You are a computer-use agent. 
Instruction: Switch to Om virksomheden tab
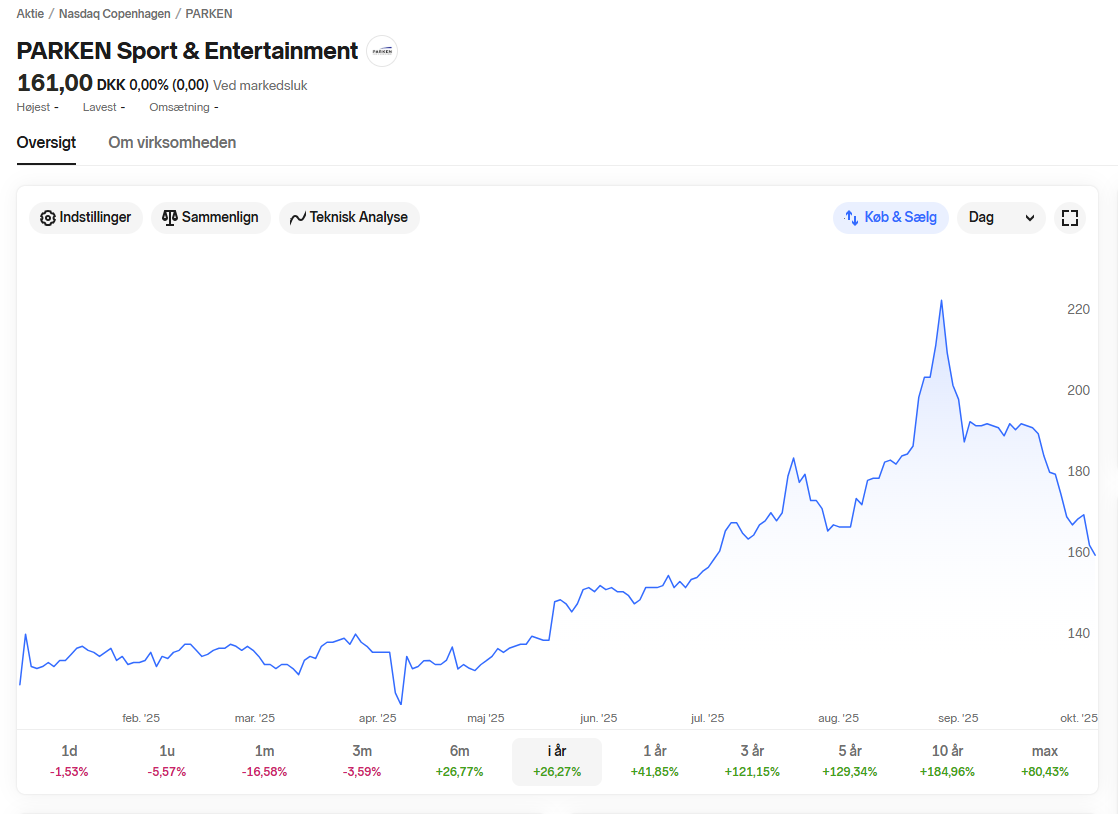click(172, 143)
